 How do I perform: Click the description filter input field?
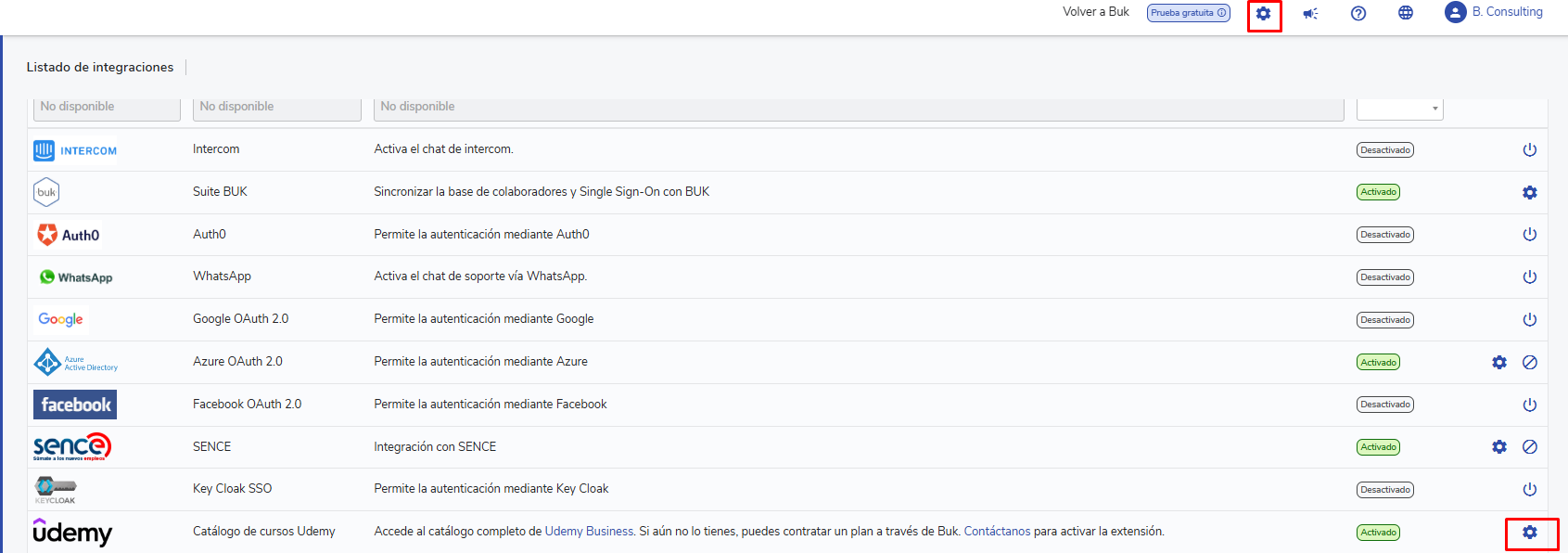point(858,108)
